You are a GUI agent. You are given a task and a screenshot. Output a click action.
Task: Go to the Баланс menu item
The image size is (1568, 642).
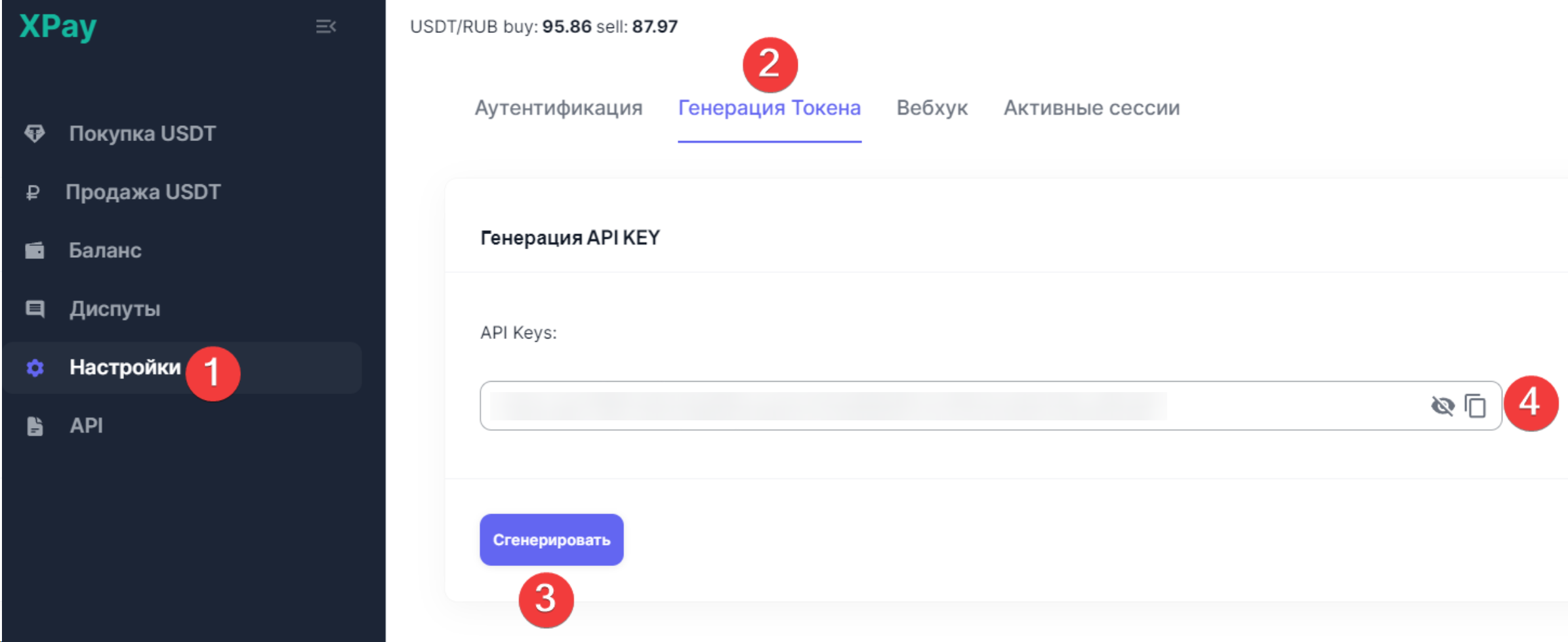(x=105, y=251)
